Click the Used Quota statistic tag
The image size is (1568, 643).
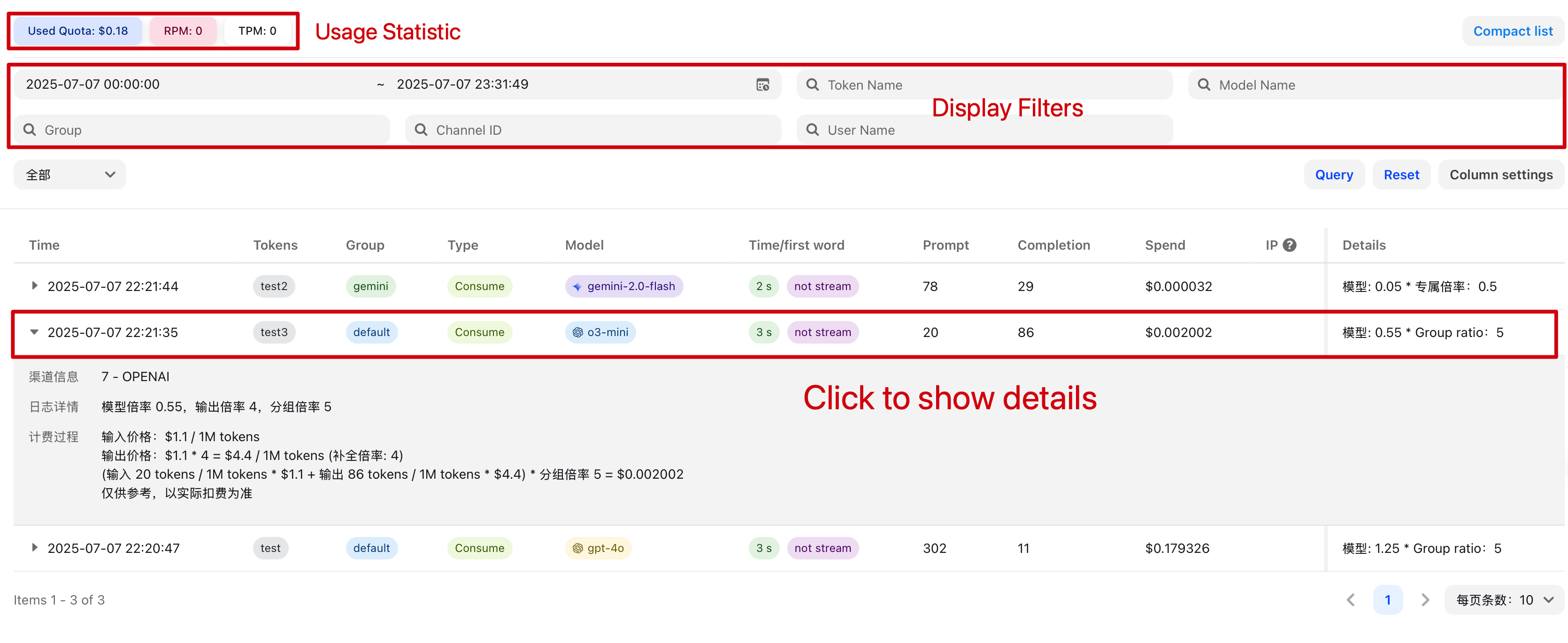[x=77, y=31]
